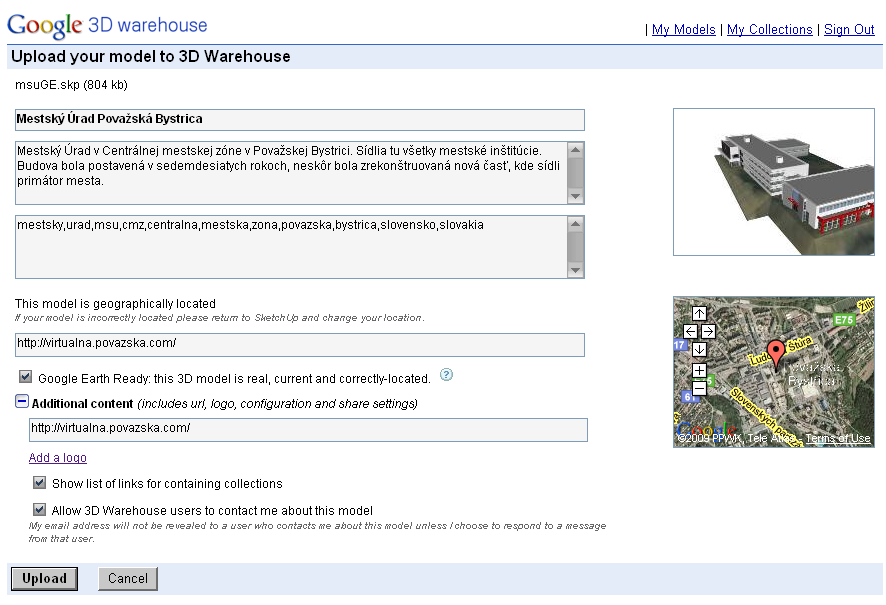Select the red location pin on map

(776, 353)
